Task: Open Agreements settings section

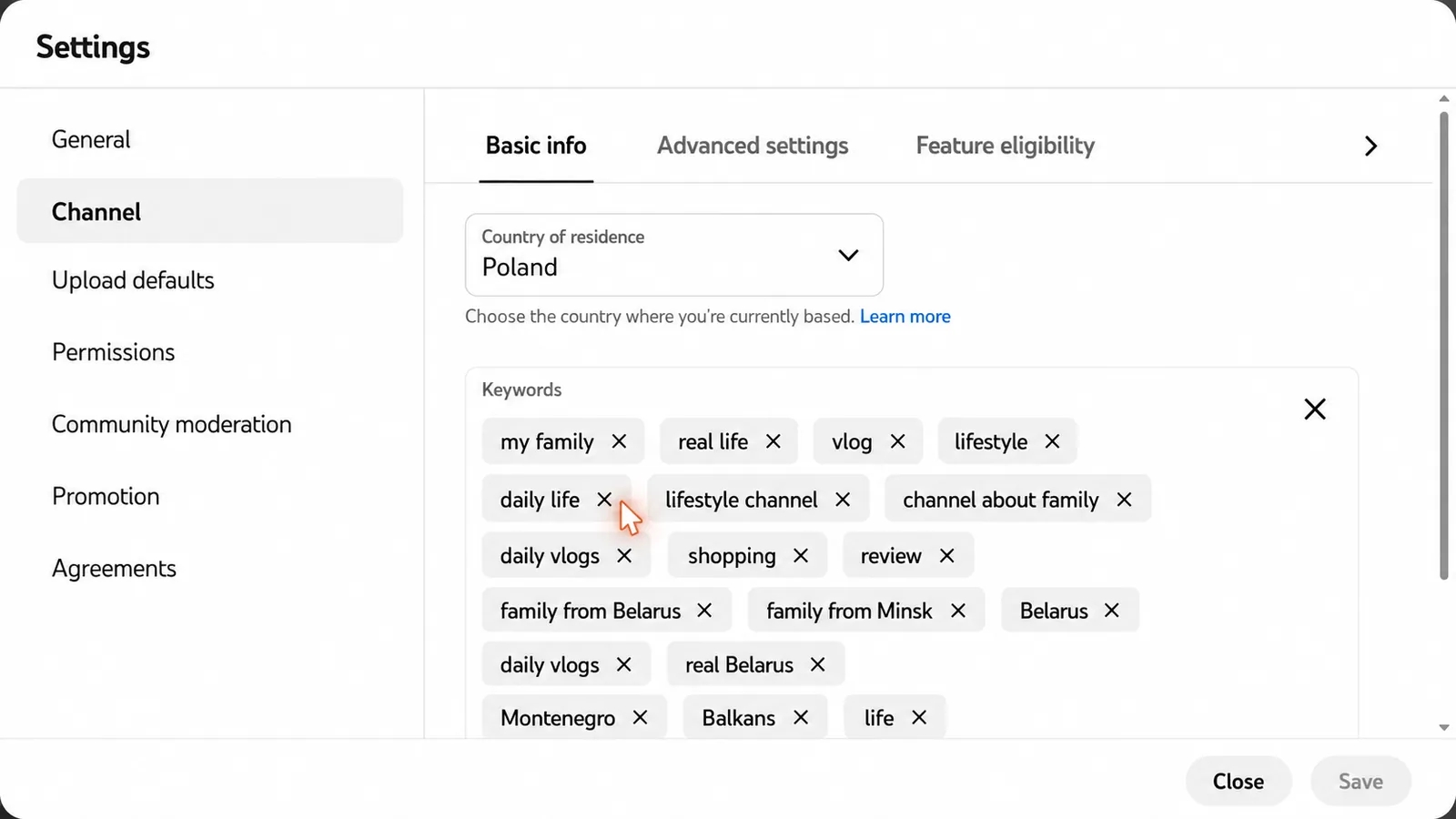Action: pyautogui.click(x=210, y=568)
